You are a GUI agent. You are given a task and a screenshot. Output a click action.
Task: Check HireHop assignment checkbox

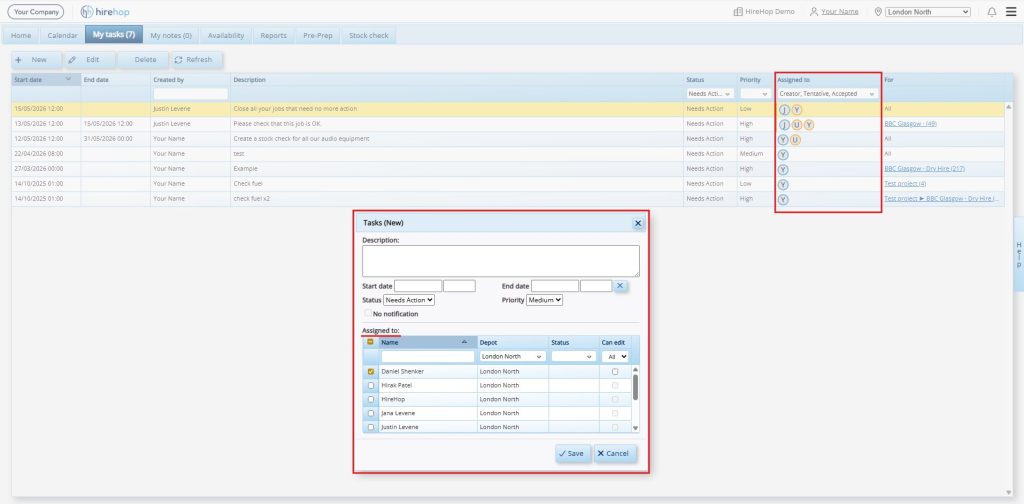point(371,399)
